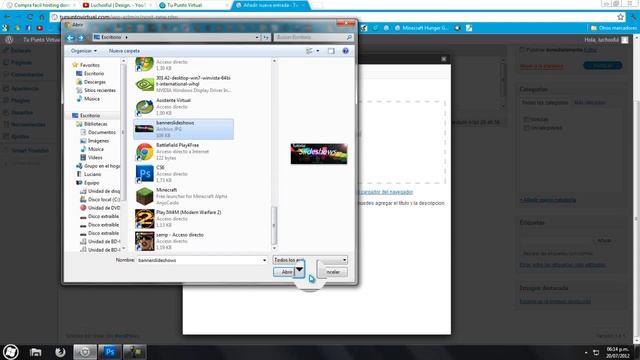Select the CS6 Photoshop shortcut icon
The width and height of the screenshot is (640, 360).
point(144,174)
